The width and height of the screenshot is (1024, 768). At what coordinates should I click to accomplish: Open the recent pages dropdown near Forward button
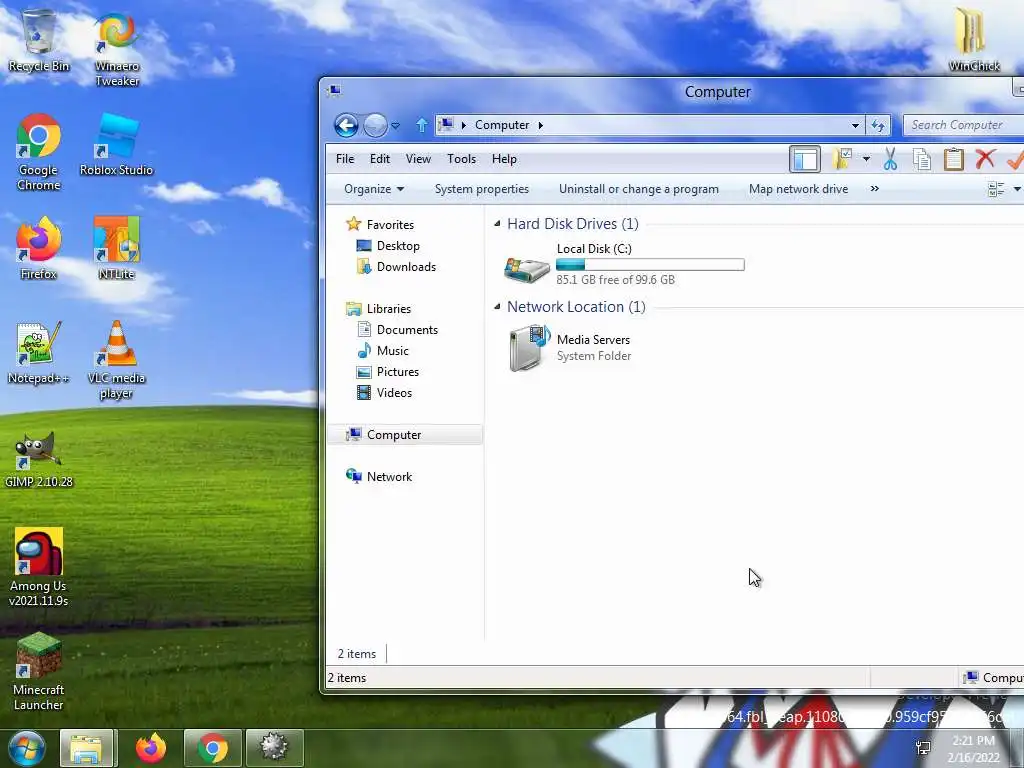pos(395,125)
